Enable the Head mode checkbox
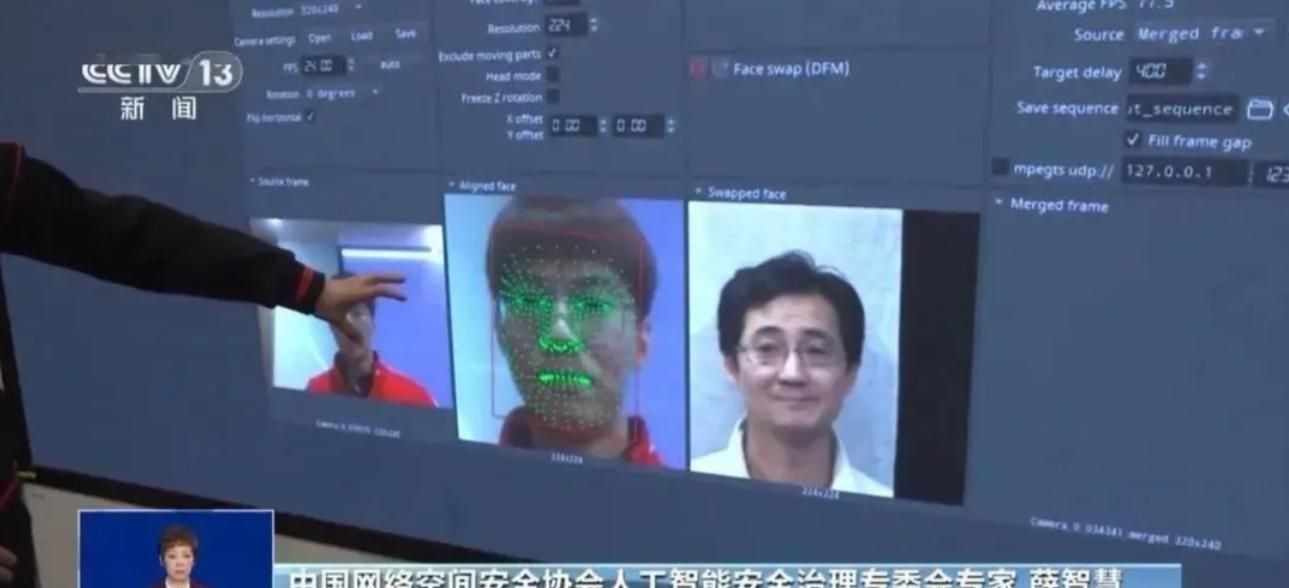The height and width of the screenshot is (588, 1289). pos(552,75)
